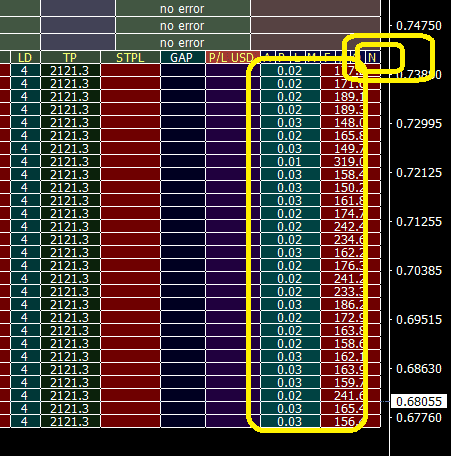This screenshot has height=456, width=451.
Task: Select the GAP column header
Action: [x=182, y=57]
